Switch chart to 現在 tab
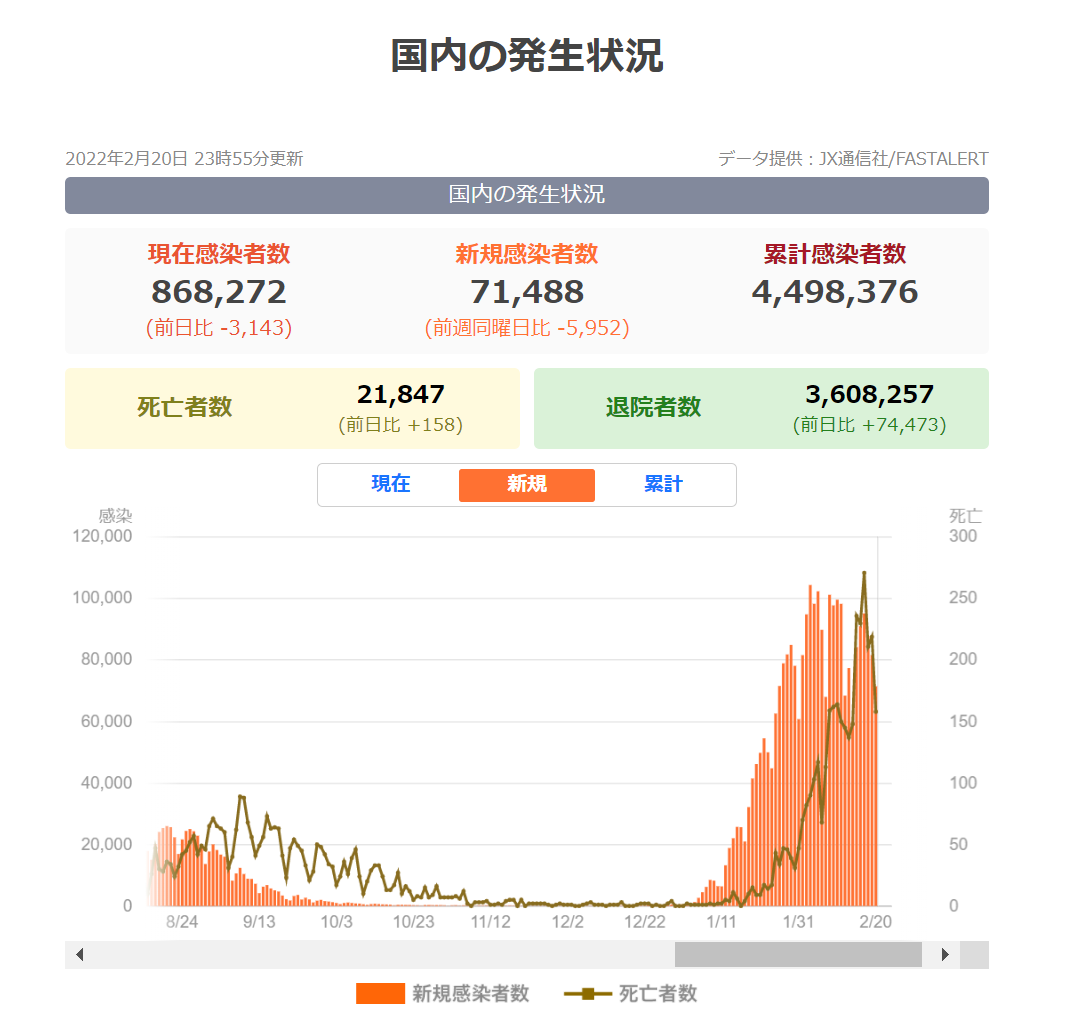The width and height of the screenshot is (1081, 1016). click(391, 485)
